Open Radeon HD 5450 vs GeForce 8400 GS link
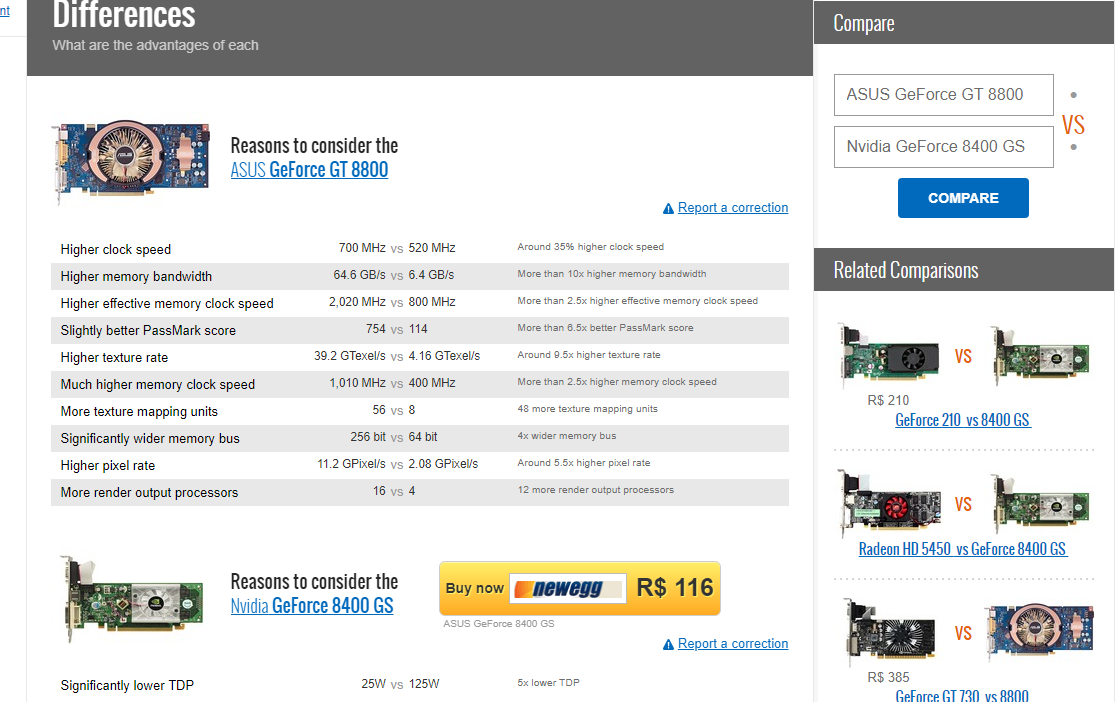Viewport: 1115px width, 702px height. coord(963,549)
